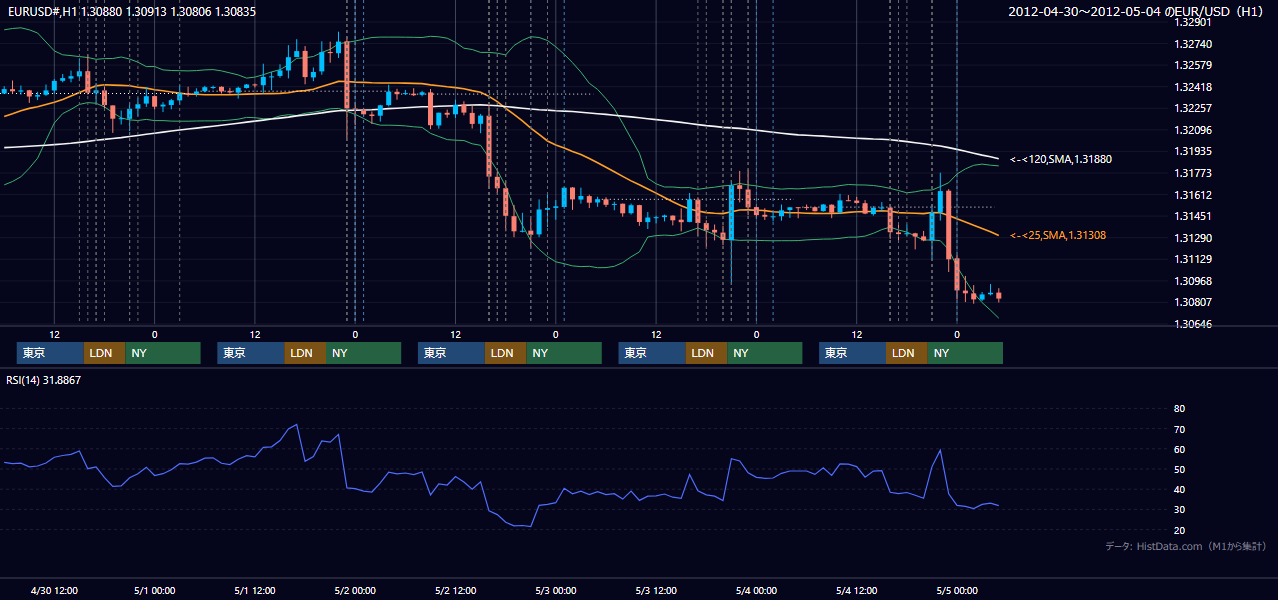Select the 5/2 00:00 time axis label

click(355, 590)
